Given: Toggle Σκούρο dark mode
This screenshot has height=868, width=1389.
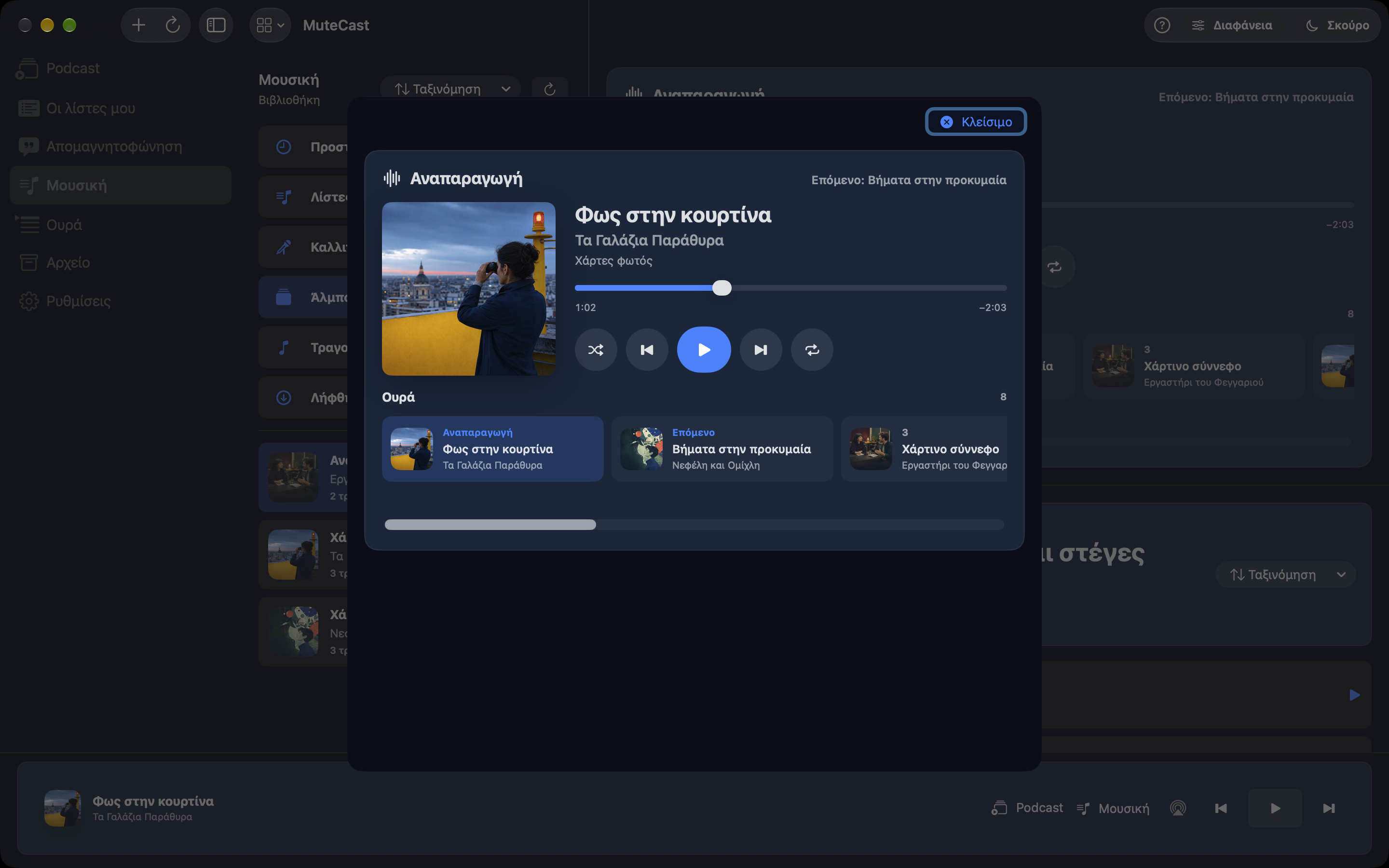Looking at the screenshot, I should [x=1337, y=25].
